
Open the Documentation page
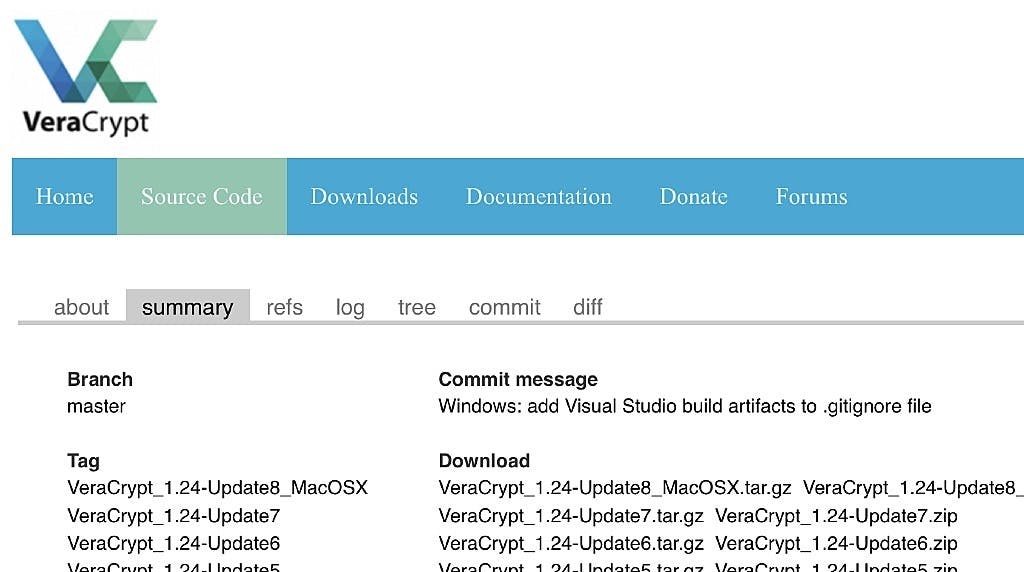pyautogui.click(x=539, y=197)
